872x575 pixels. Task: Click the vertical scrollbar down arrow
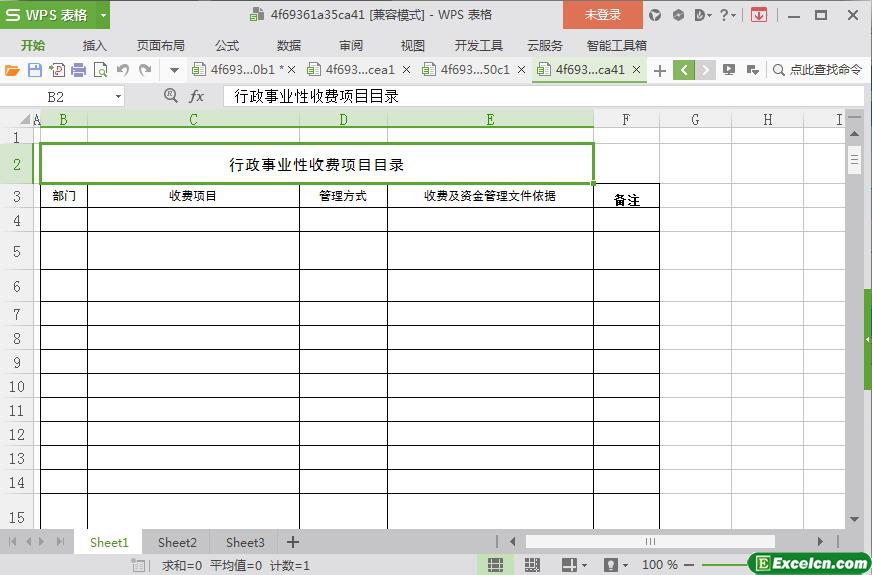[855, 519]
